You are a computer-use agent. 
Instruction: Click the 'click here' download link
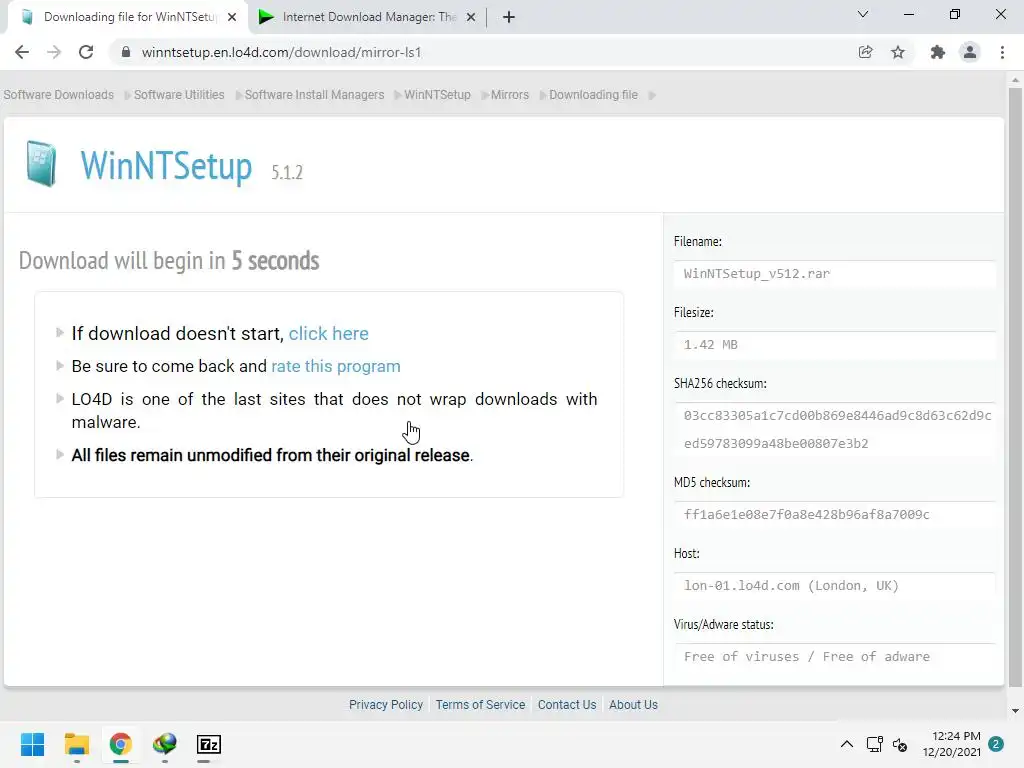(328, 334)
